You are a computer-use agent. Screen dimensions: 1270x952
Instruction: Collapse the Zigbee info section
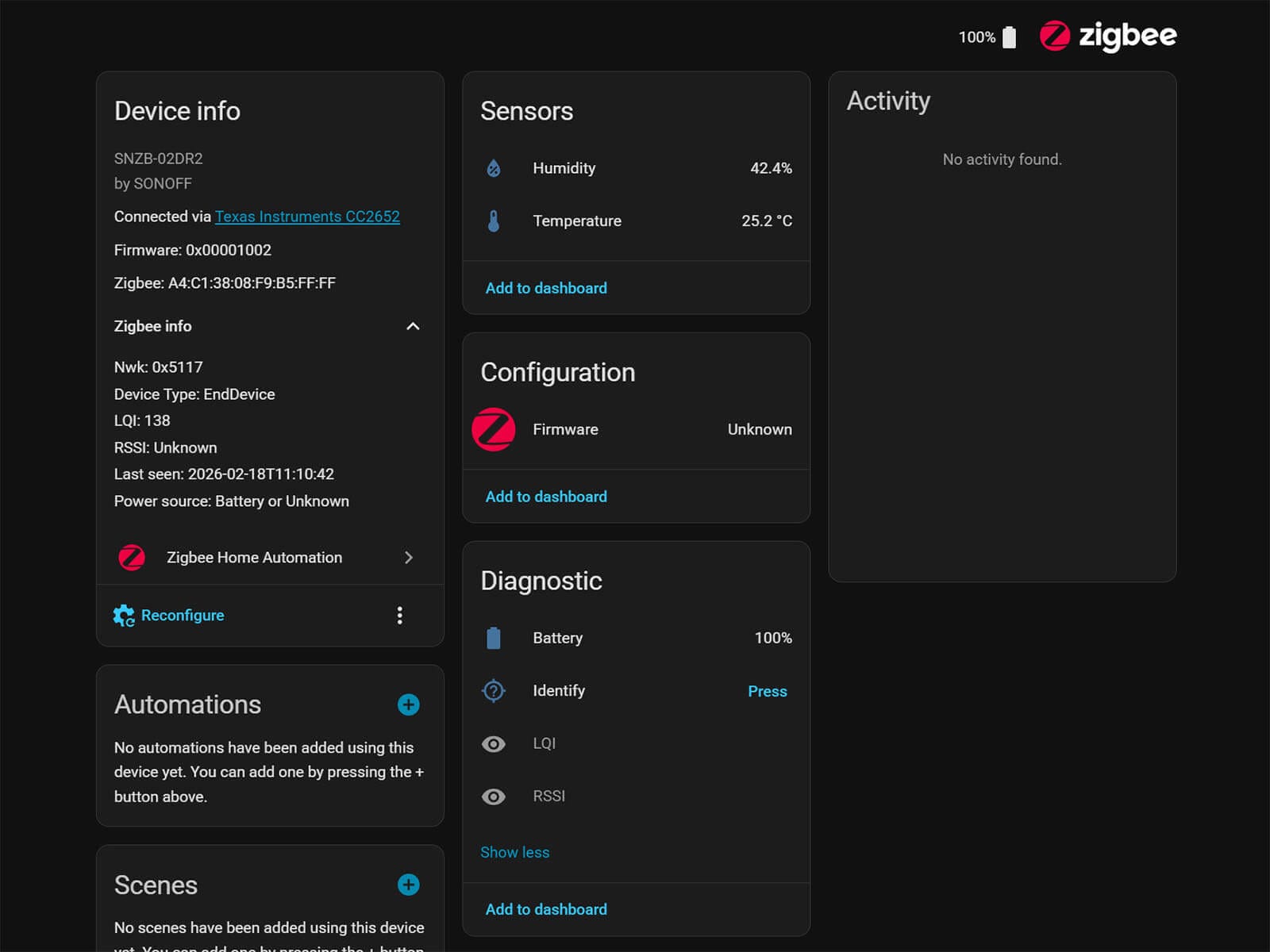pos(413,326)
